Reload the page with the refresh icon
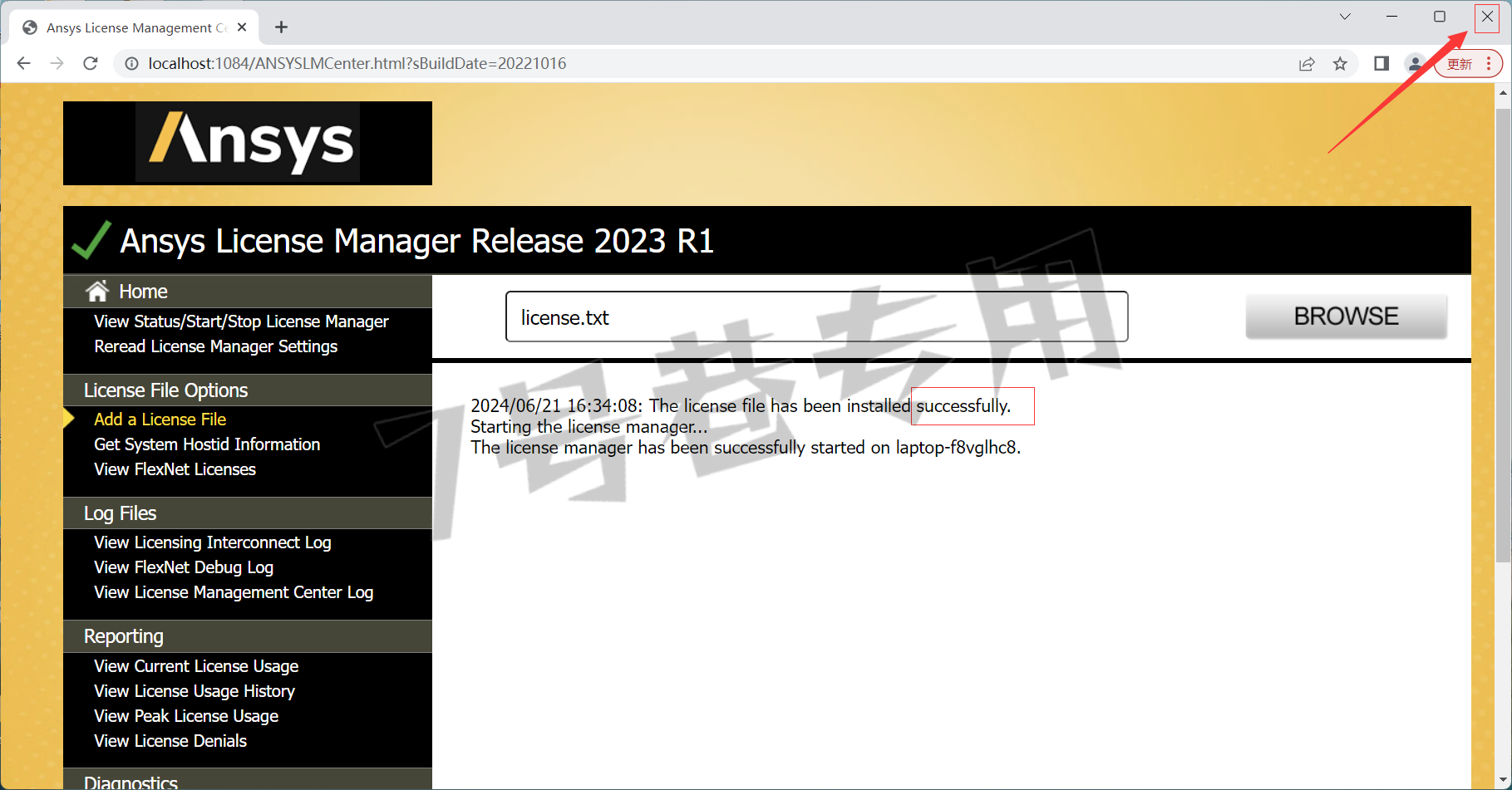The image size is (1512, 790). (x=91, y=64)
